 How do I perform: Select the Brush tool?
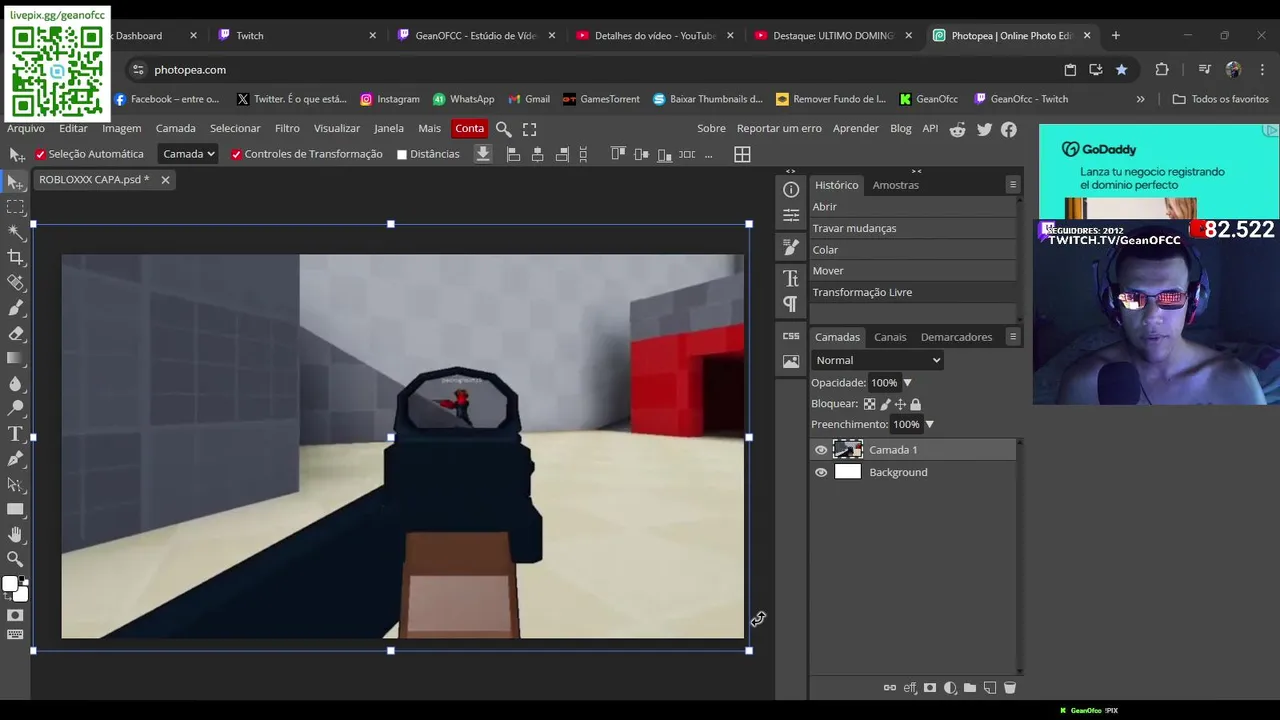15,308
